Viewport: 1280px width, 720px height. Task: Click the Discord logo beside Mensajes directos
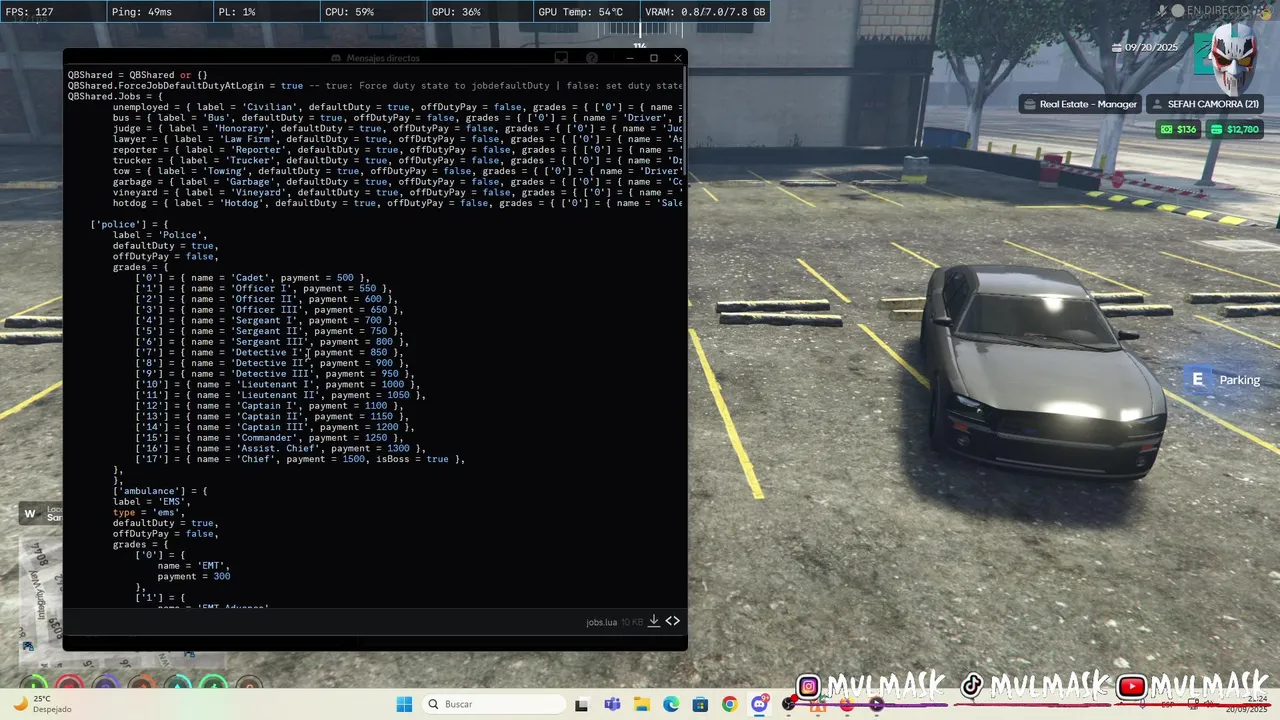coord(336,59)
